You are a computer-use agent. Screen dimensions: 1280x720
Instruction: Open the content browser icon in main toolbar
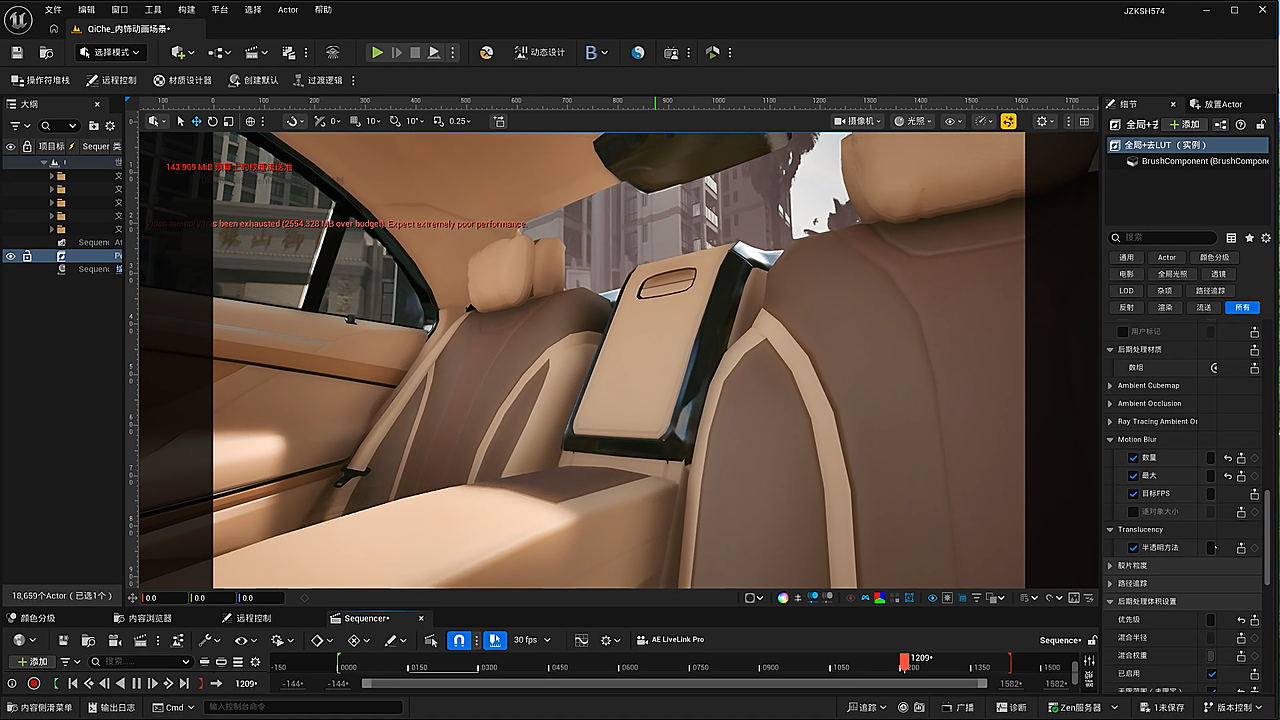point(46,52)
